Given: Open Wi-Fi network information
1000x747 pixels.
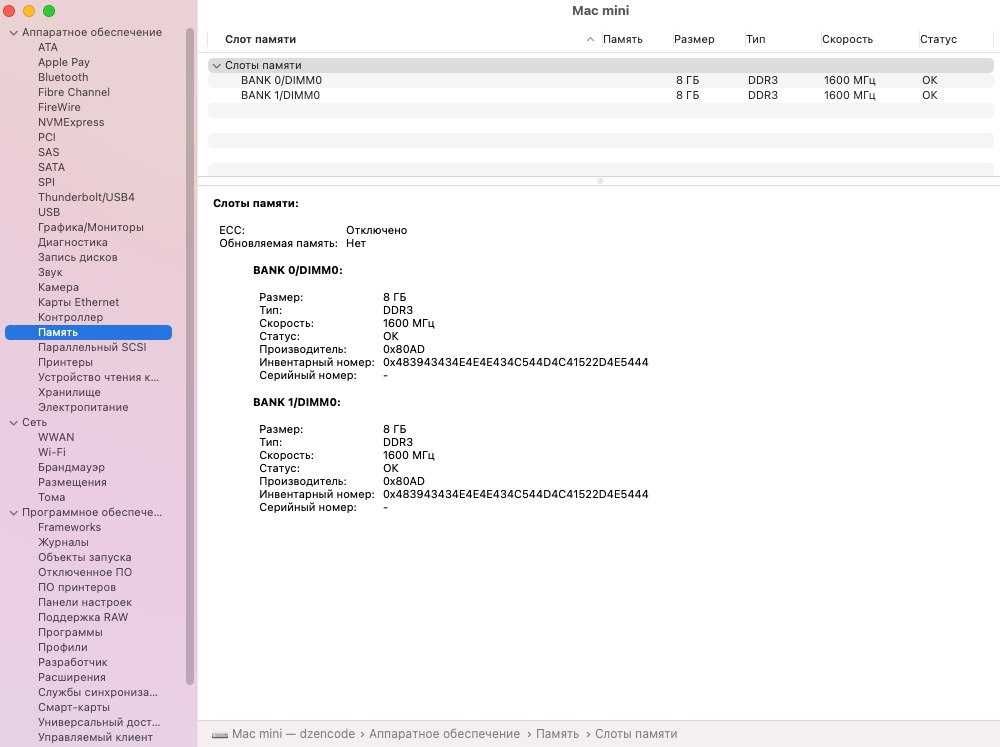Looking at the screenshot, I should point(52,452).
